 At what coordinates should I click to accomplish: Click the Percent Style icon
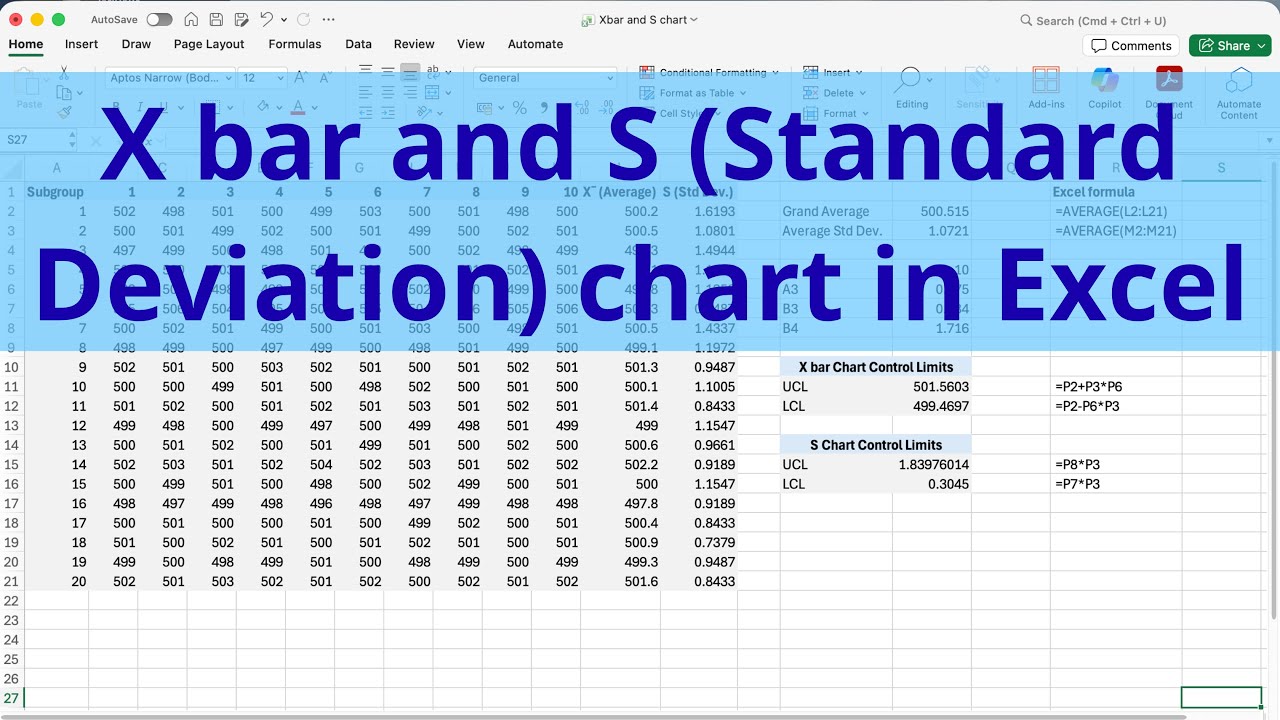coord(519,107)
